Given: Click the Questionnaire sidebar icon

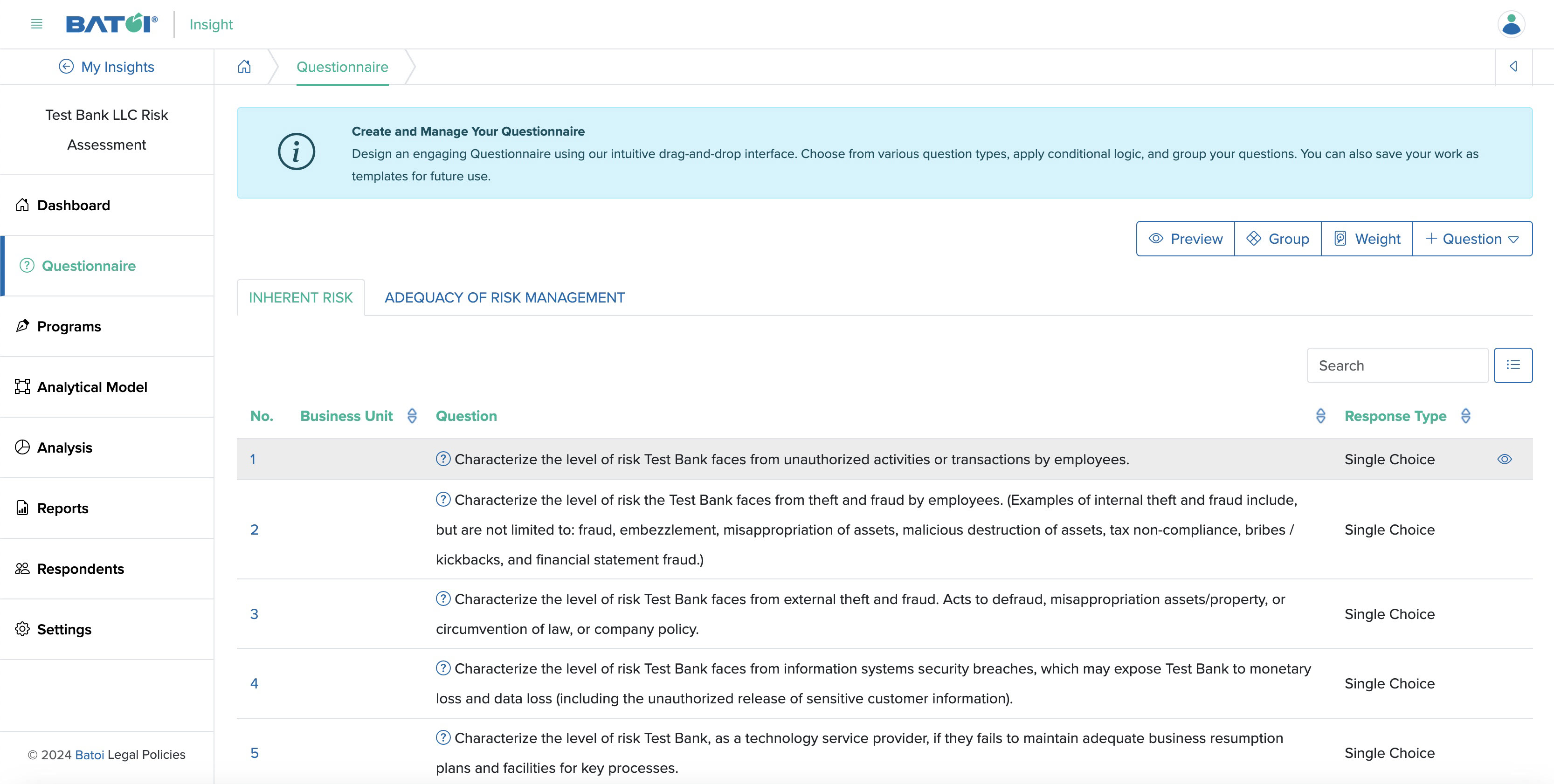Looking at the screenshot, I should point(25,265).
